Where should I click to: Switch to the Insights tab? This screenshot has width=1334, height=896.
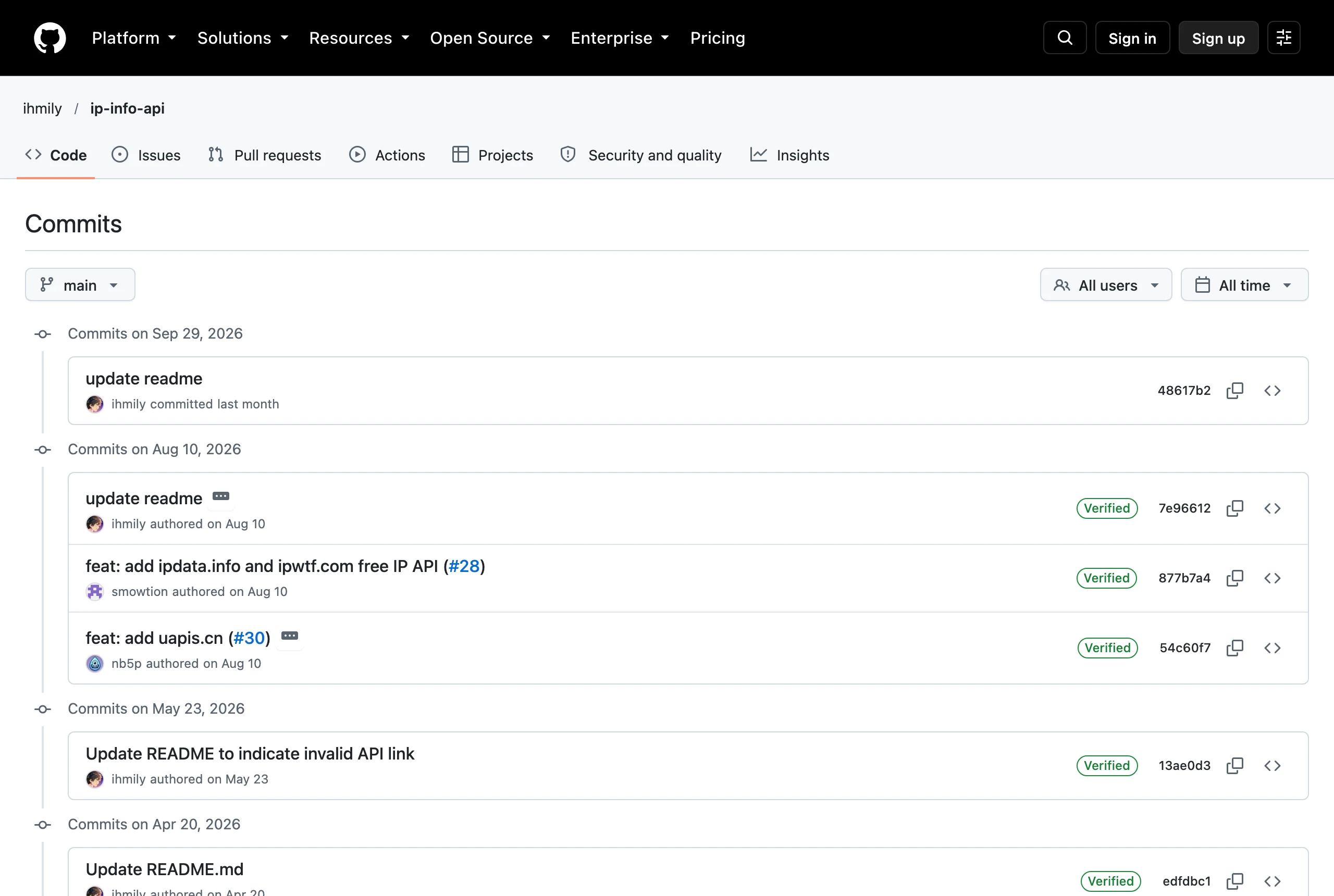(789, 155)
